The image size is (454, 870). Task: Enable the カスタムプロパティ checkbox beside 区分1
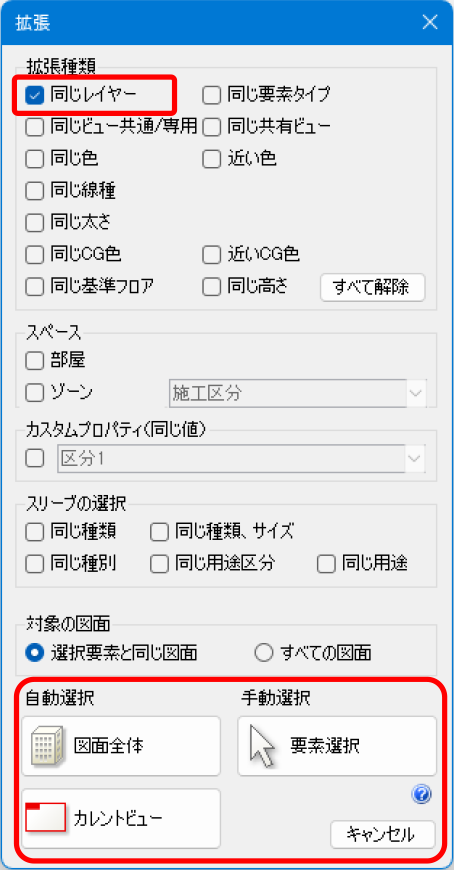point(34,459)
